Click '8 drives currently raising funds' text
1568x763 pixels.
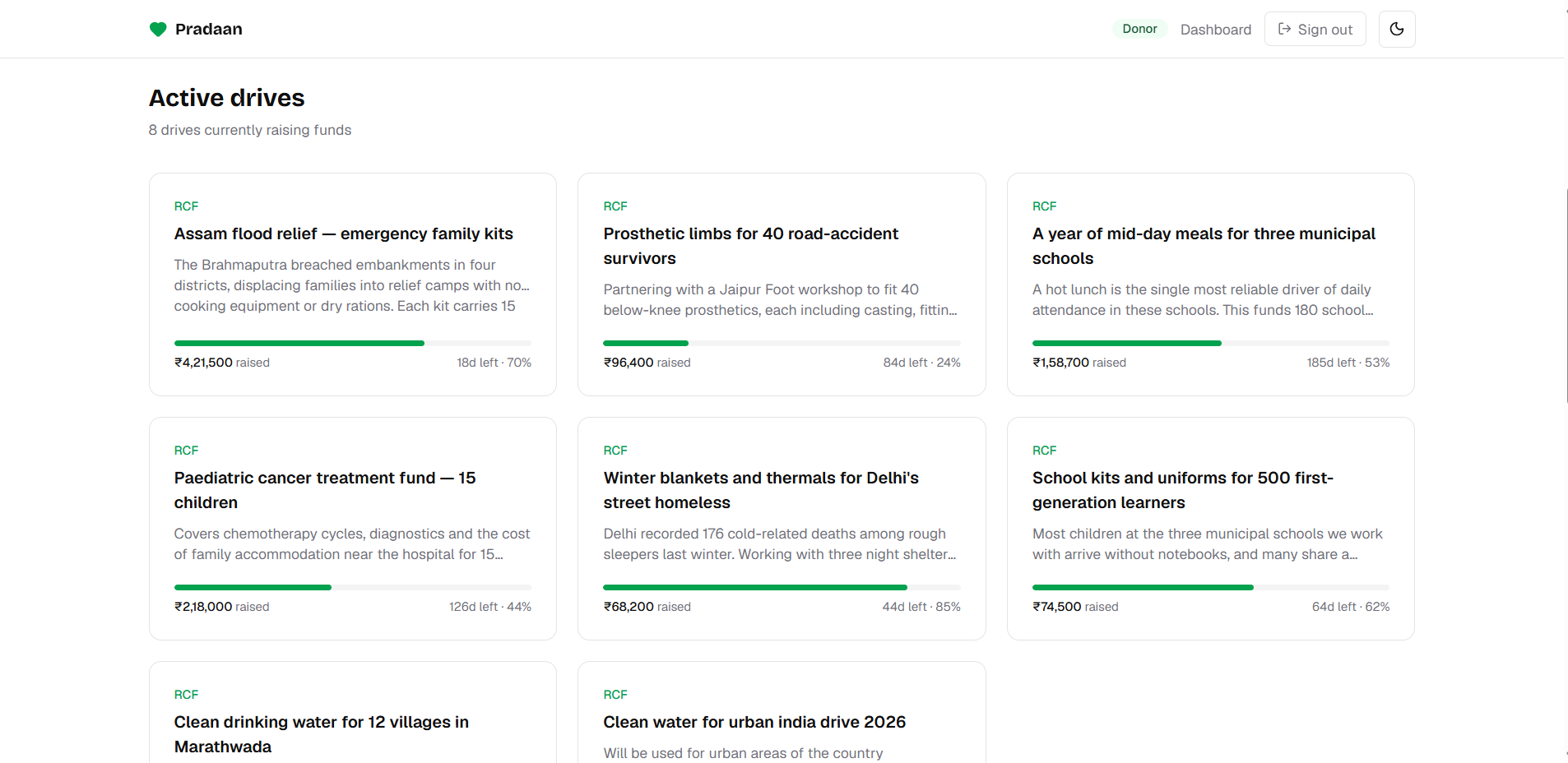250,130
